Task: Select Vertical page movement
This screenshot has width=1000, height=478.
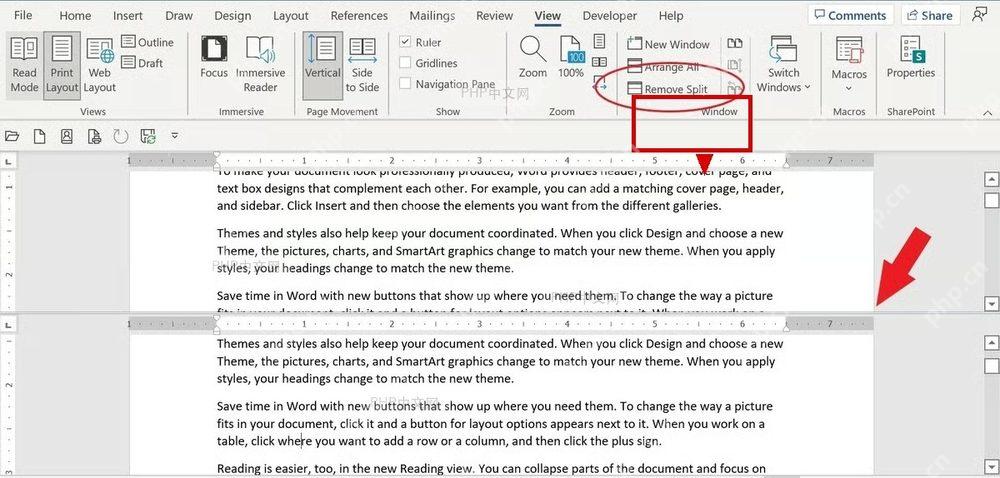Action: pyautogui.click(x=322, y=65)
